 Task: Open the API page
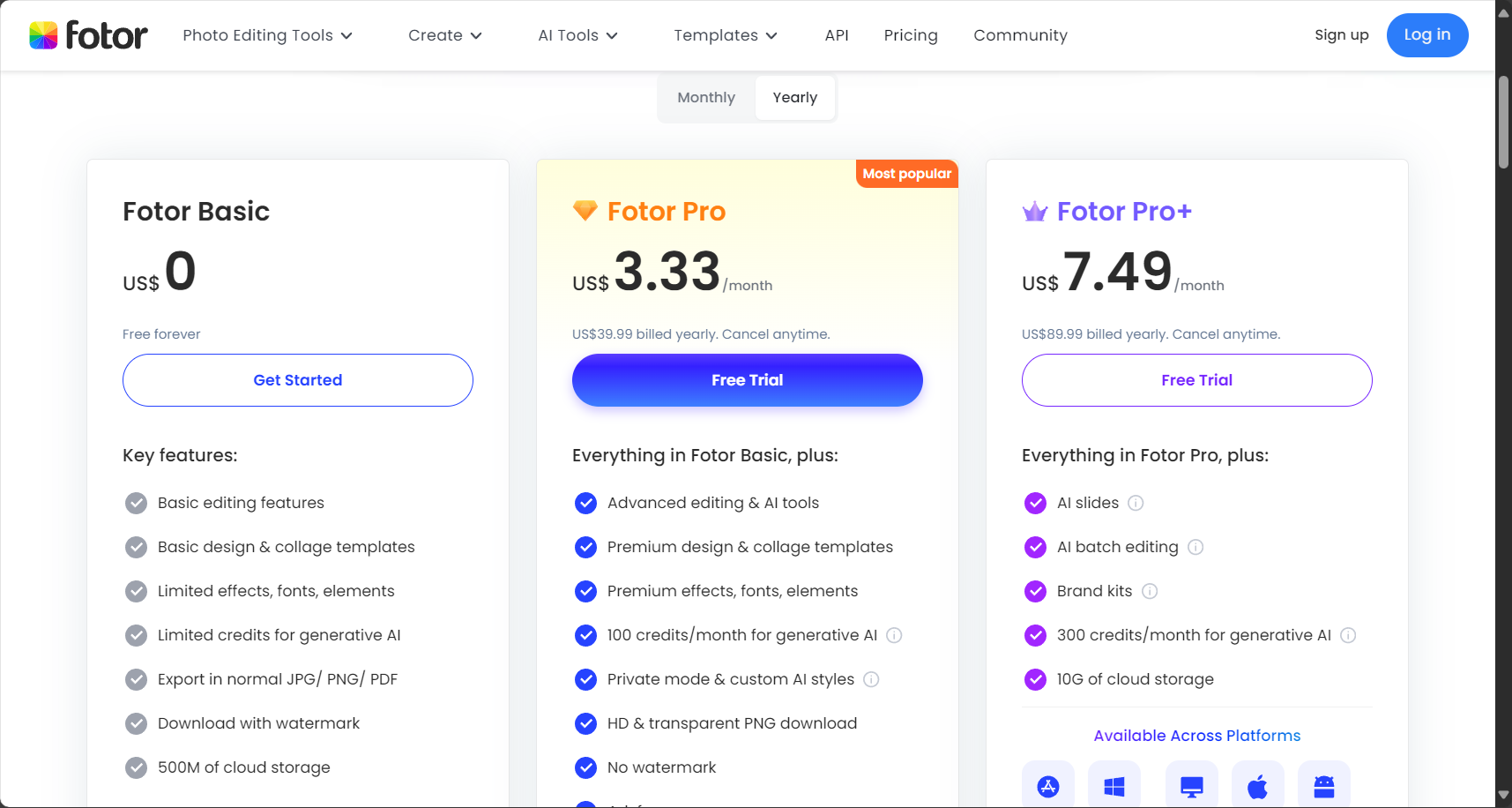(x=837, y=35)
